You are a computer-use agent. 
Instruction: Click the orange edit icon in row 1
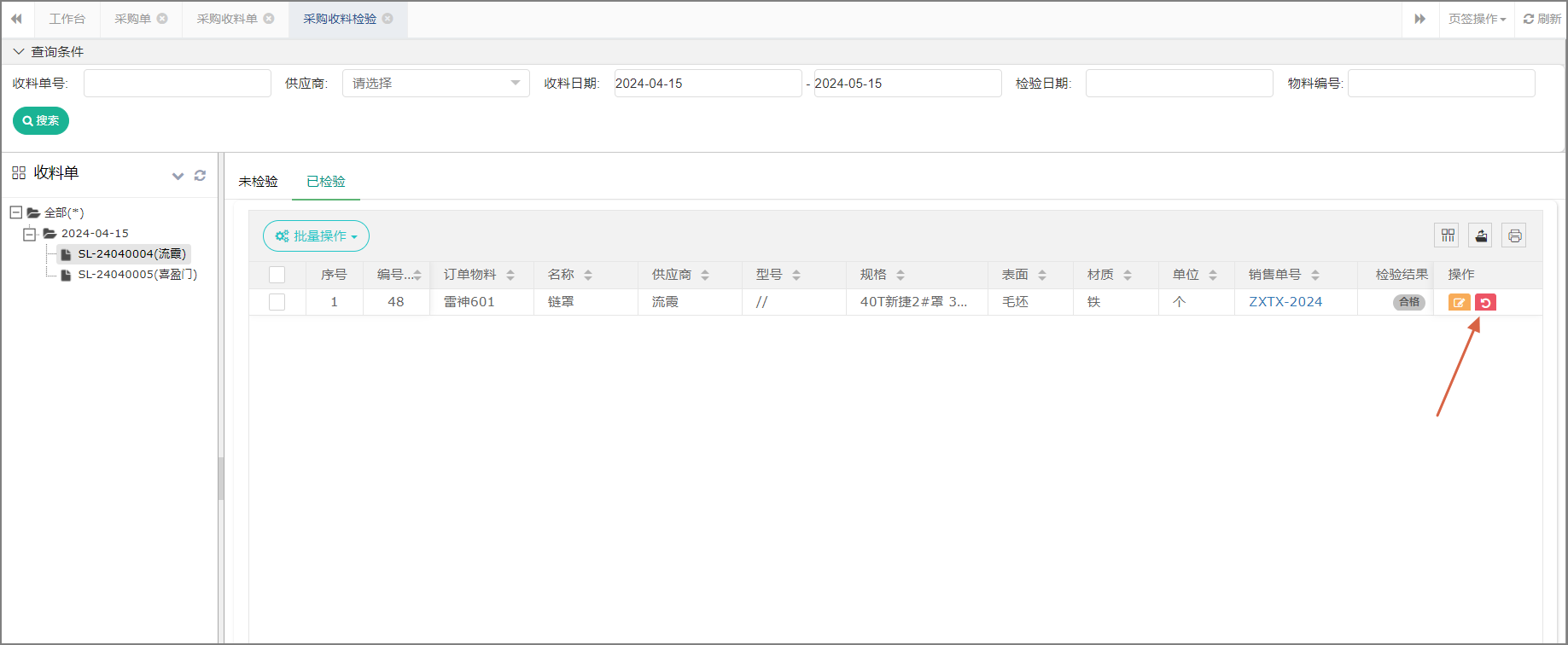pyautogui.click(x=1459, y=302)
